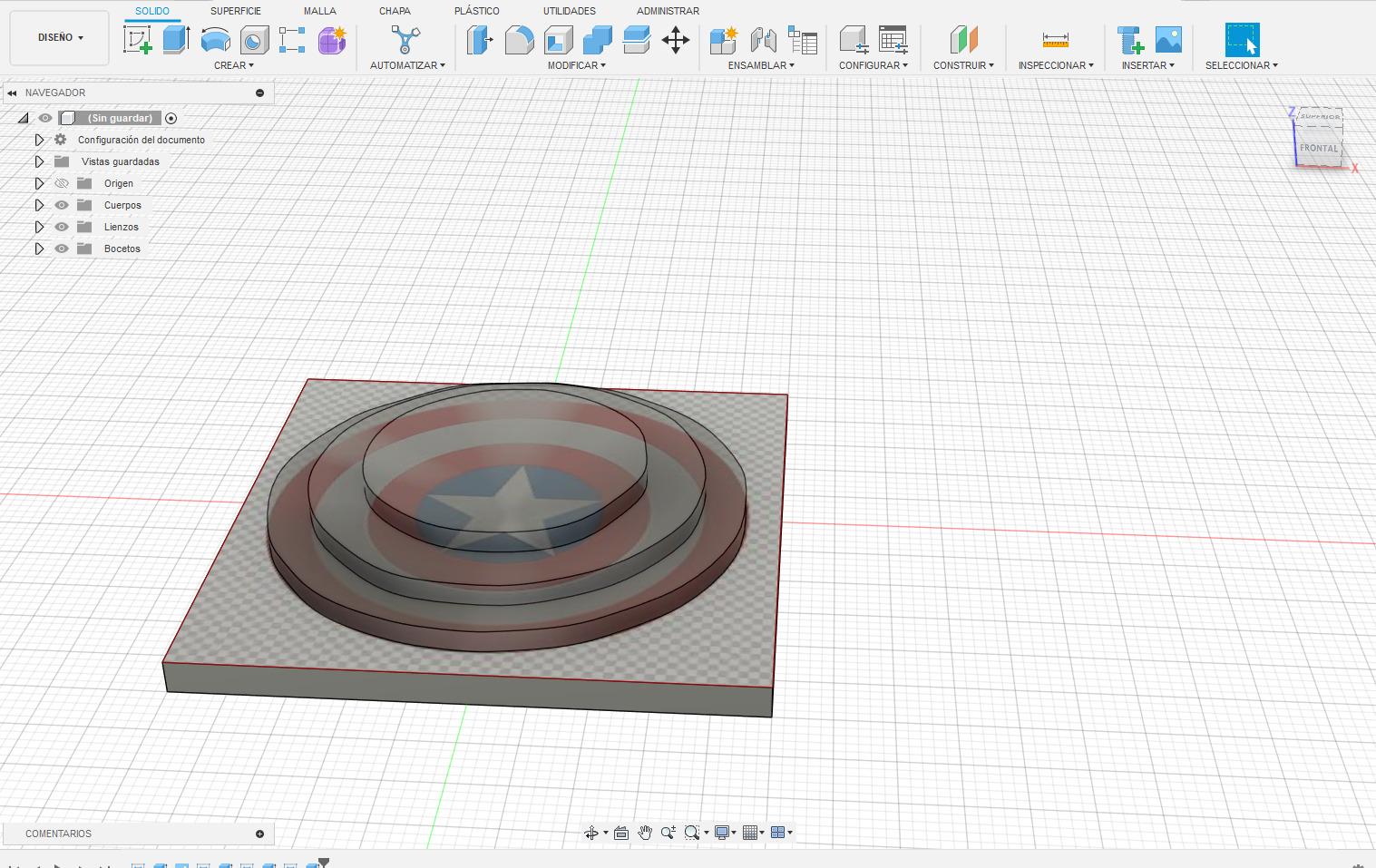The image size is (1376, 868).
Task: Click the NAVEGADOR double-arrow collapse button
Action: (12, 93)
